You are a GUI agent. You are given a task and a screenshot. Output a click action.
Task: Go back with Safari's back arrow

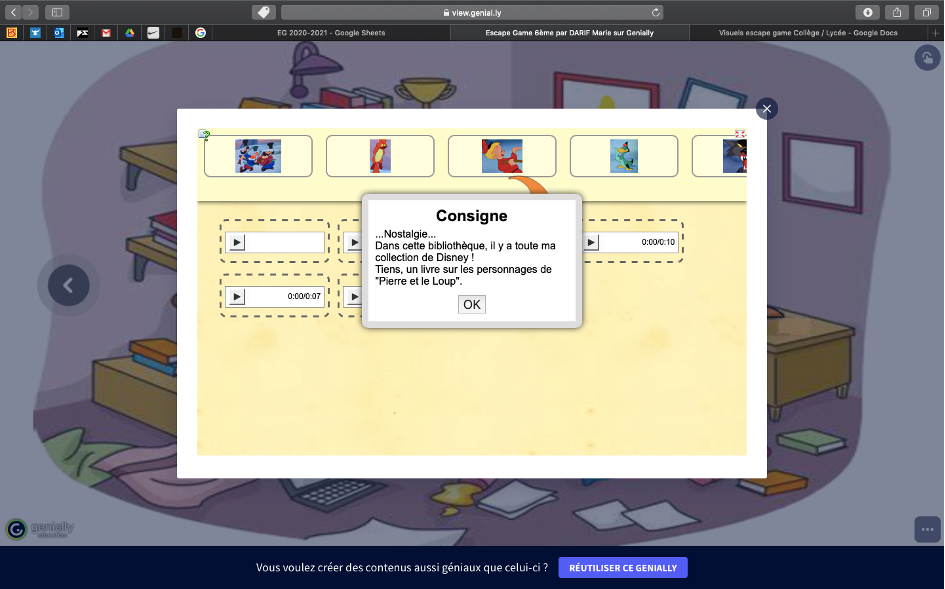13,12
